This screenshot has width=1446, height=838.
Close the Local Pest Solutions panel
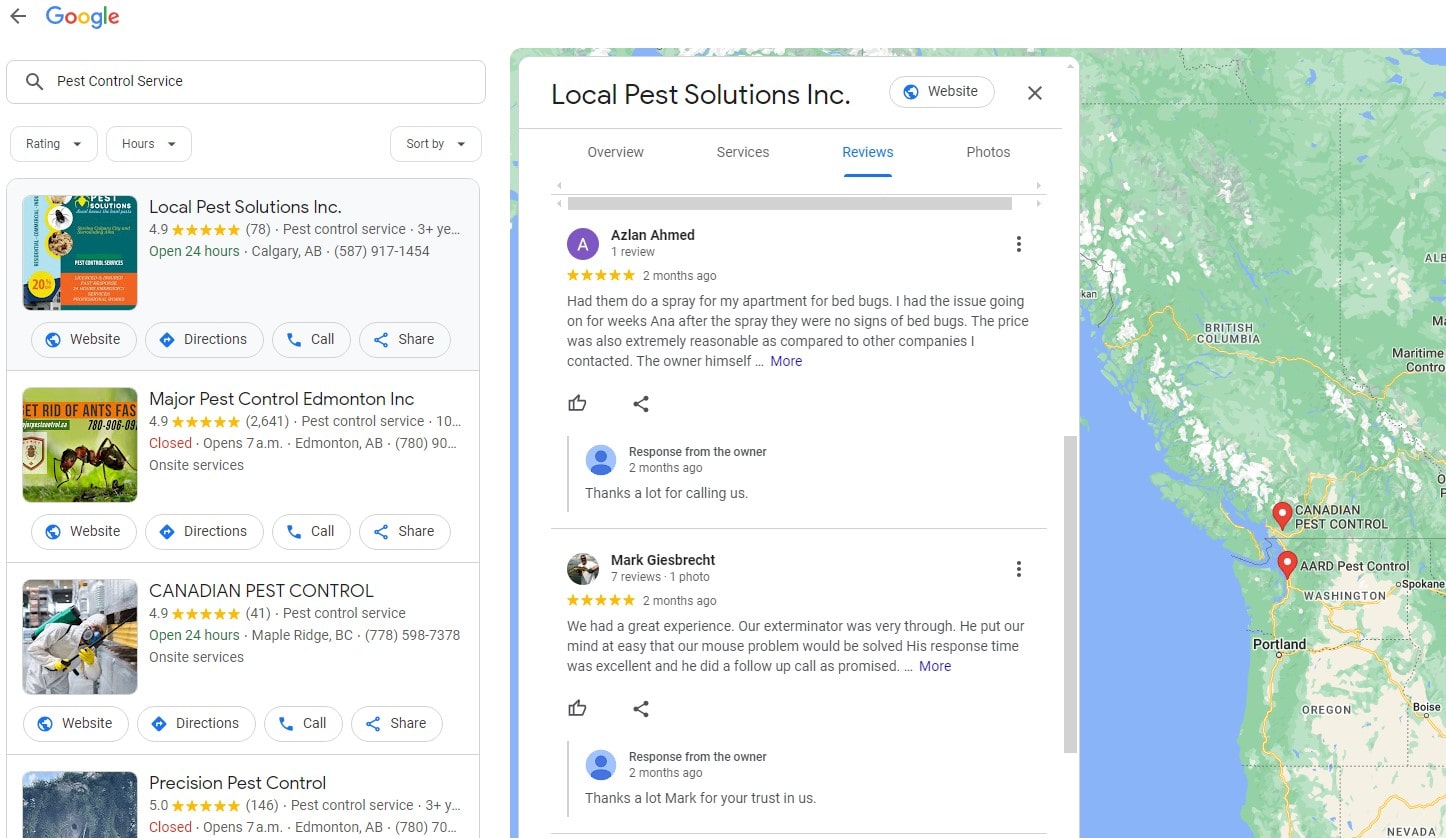[x=1034, y=93]
